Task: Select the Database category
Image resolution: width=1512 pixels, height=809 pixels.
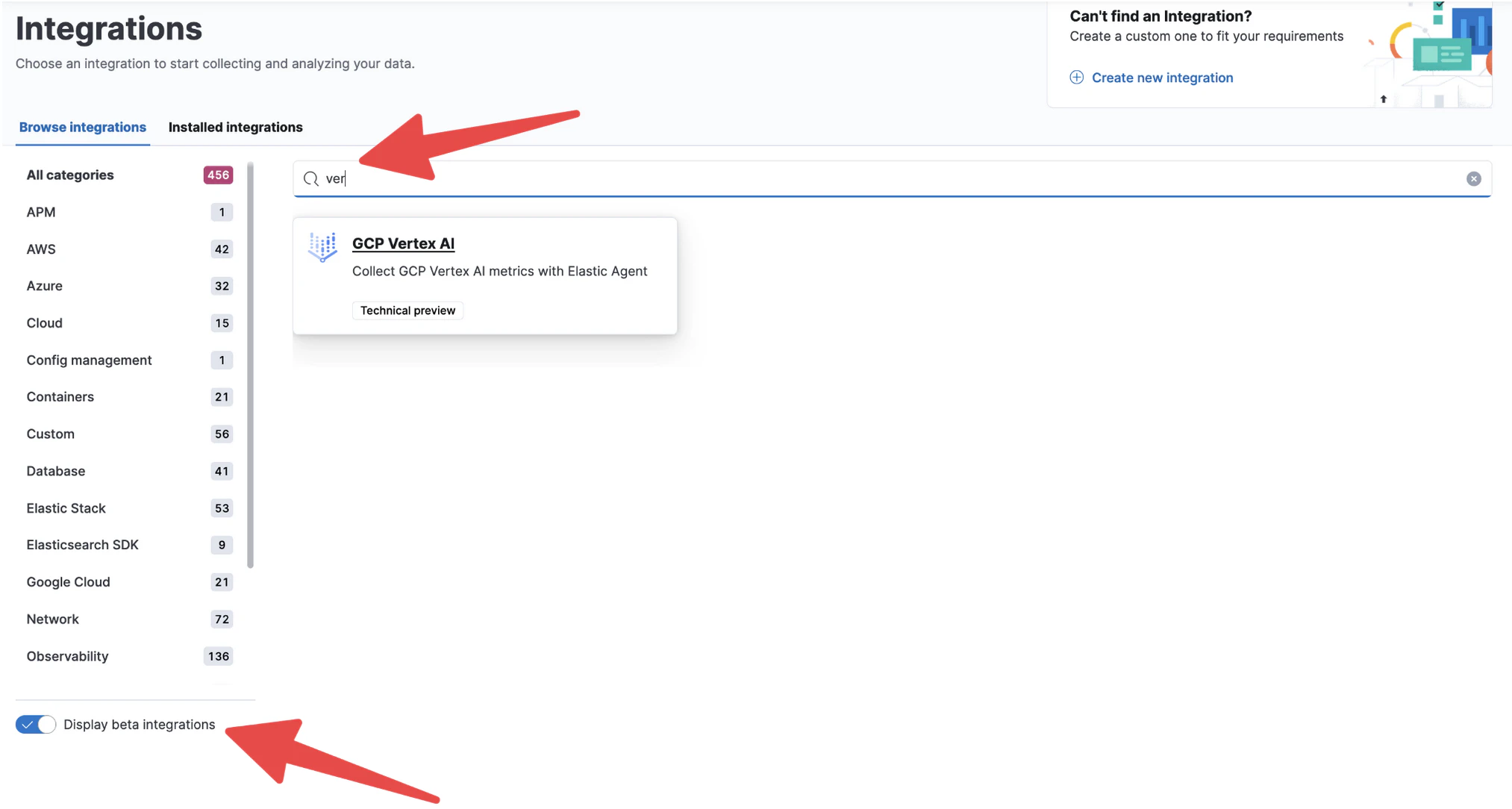Action: click(x=129, y=471)
